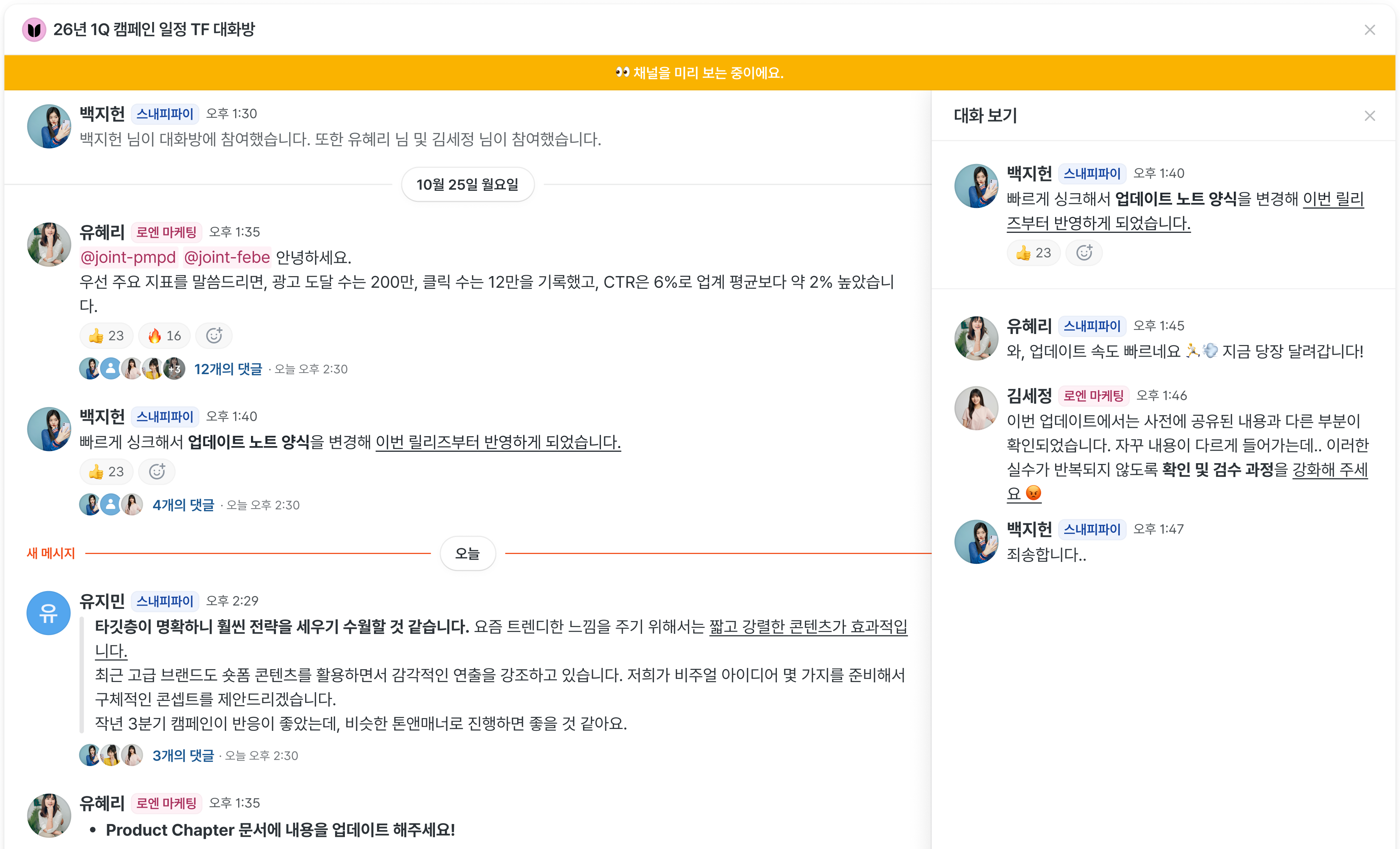
Task: Open the 3개의 댓글 thread
Action: pyautogui.click(x=183, y=755)
